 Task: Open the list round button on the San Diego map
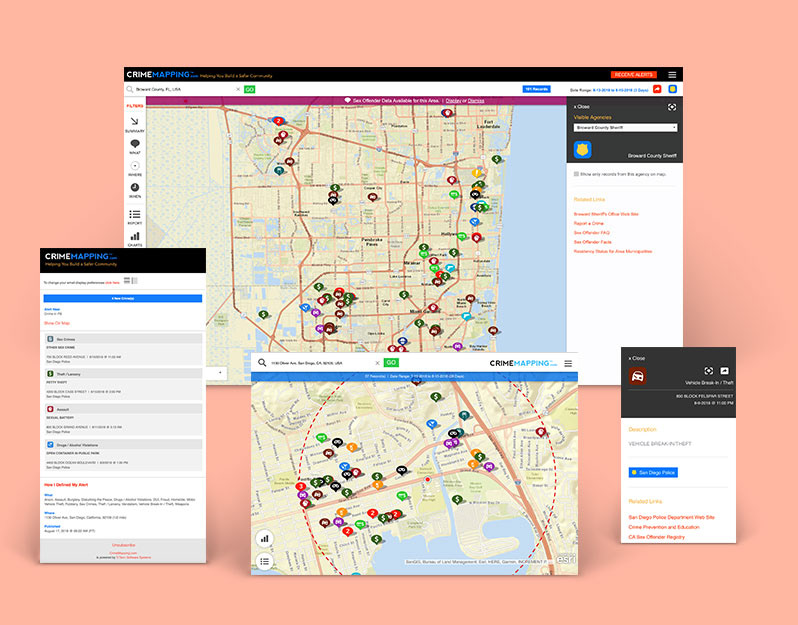[x=265, y=561]
